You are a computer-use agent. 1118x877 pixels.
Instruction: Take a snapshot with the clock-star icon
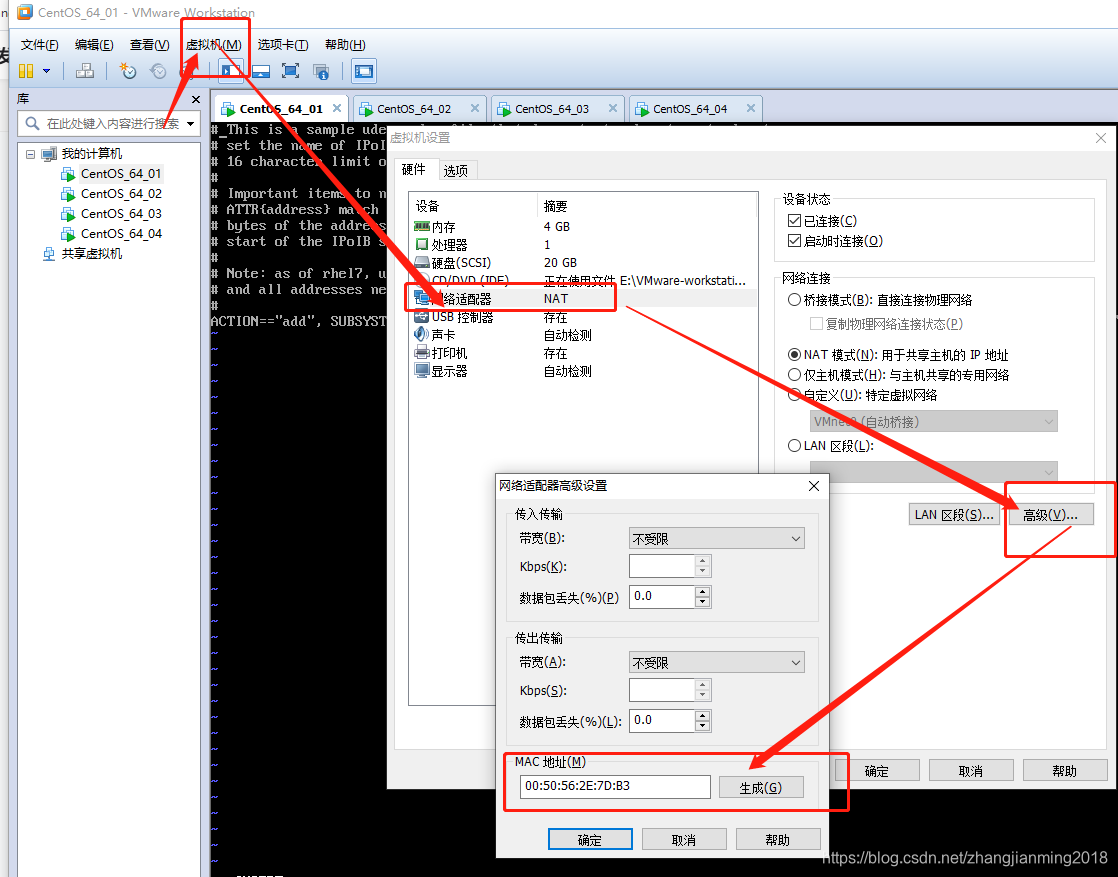coord(128,71)
